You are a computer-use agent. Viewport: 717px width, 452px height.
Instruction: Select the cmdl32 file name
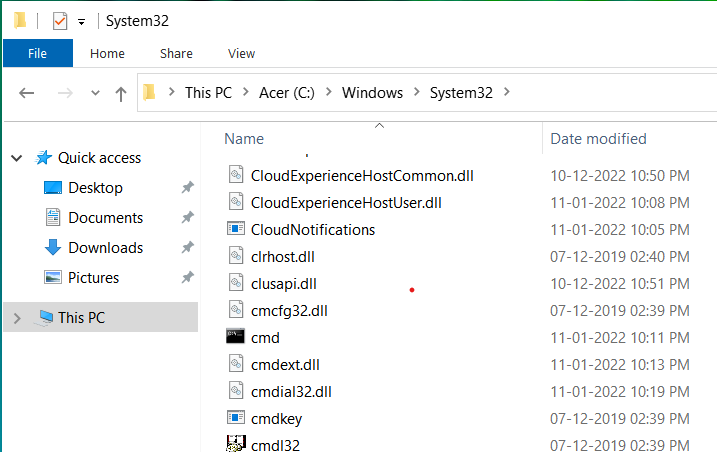tap(275, 445)
